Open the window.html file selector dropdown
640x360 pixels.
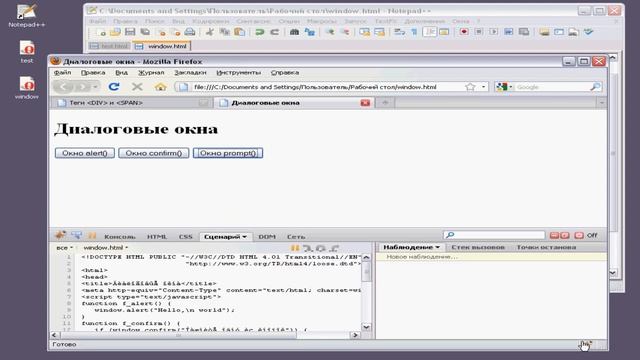106,248
